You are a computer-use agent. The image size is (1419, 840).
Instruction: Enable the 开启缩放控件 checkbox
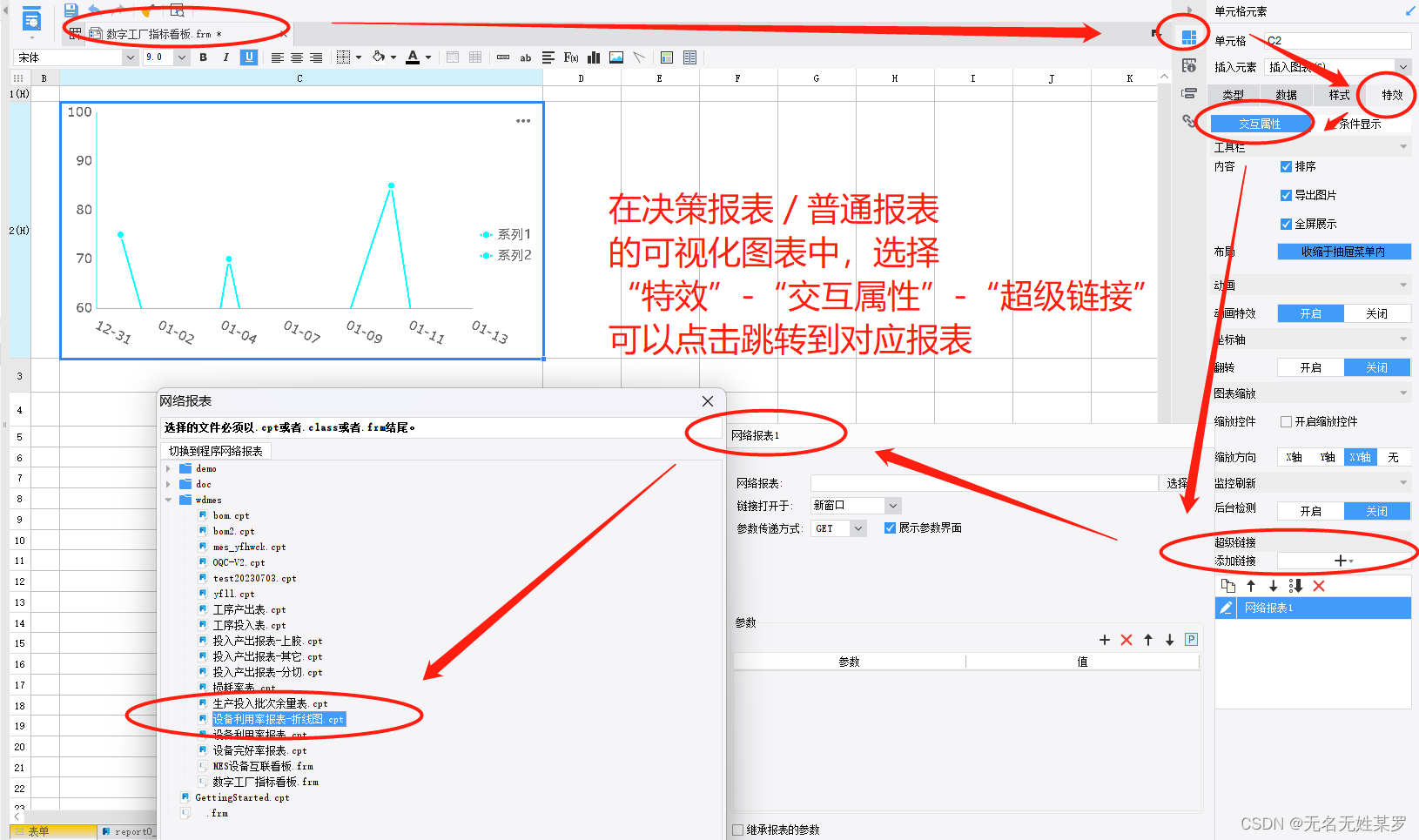(1286, 421)
